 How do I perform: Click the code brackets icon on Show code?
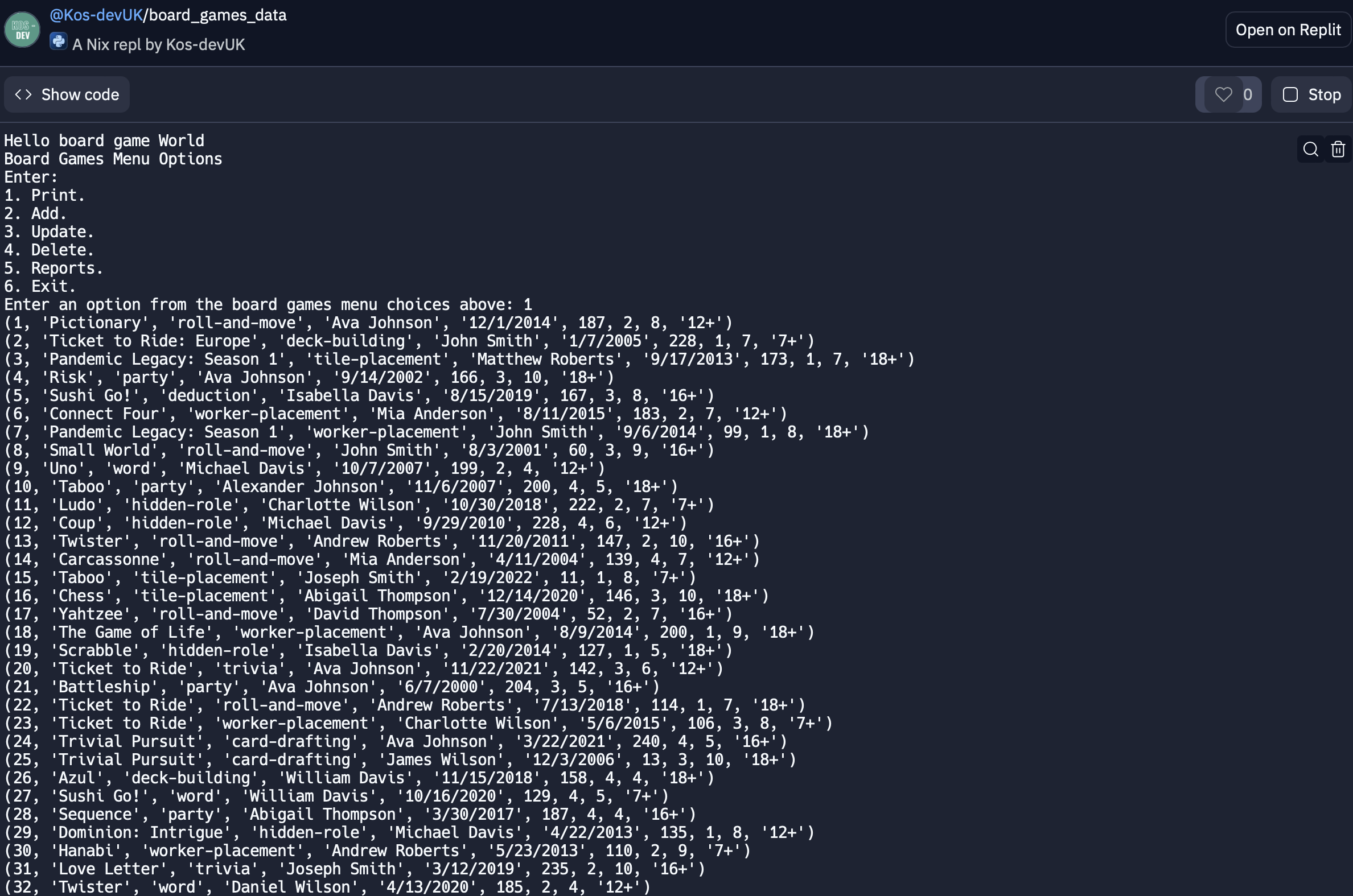click(23, 94)
